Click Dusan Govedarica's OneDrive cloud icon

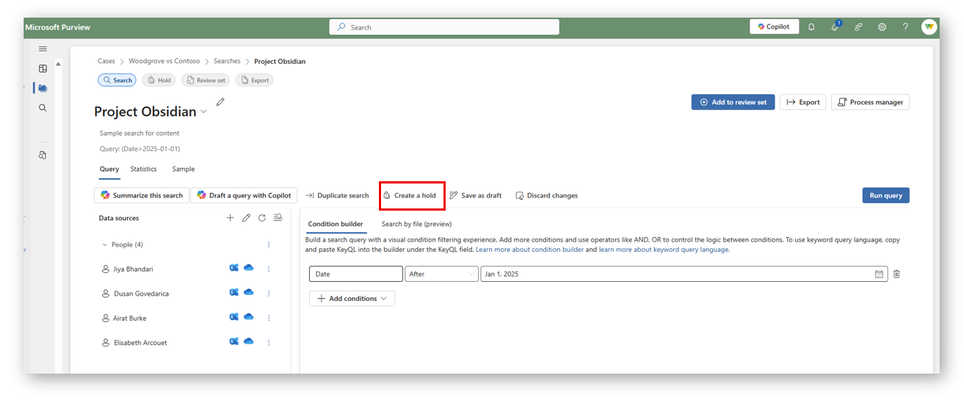tap(248, 292)
